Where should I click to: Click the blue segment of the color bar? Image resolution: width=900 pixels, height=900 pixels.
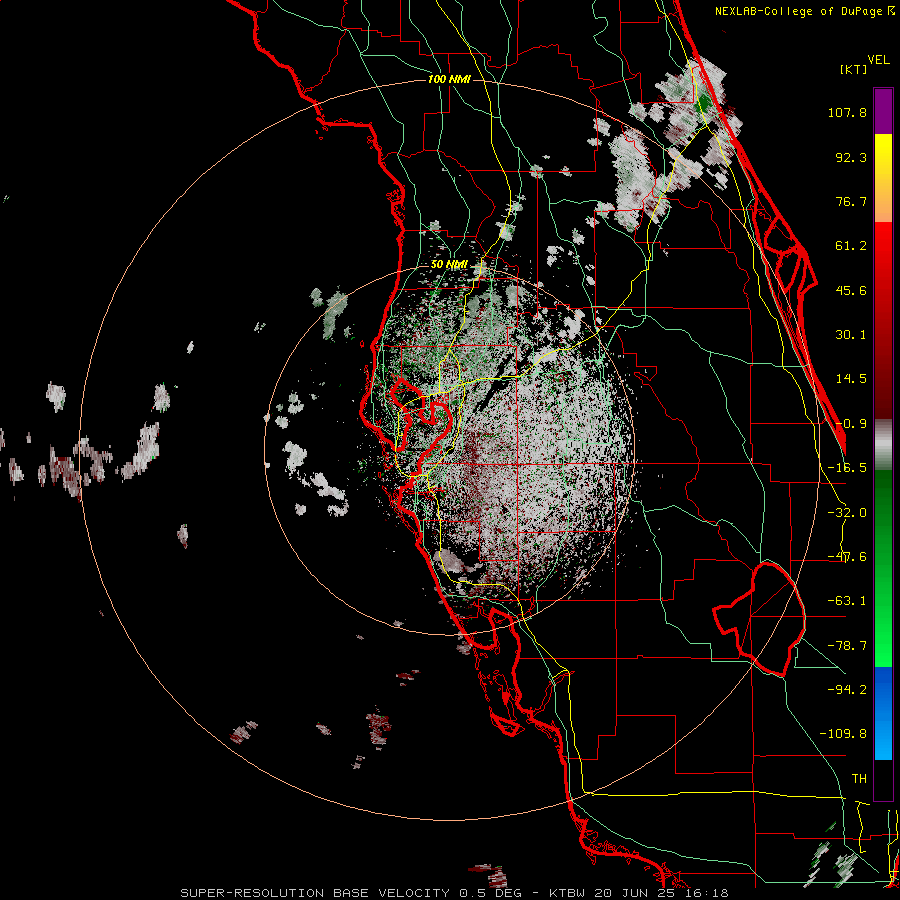883,713
